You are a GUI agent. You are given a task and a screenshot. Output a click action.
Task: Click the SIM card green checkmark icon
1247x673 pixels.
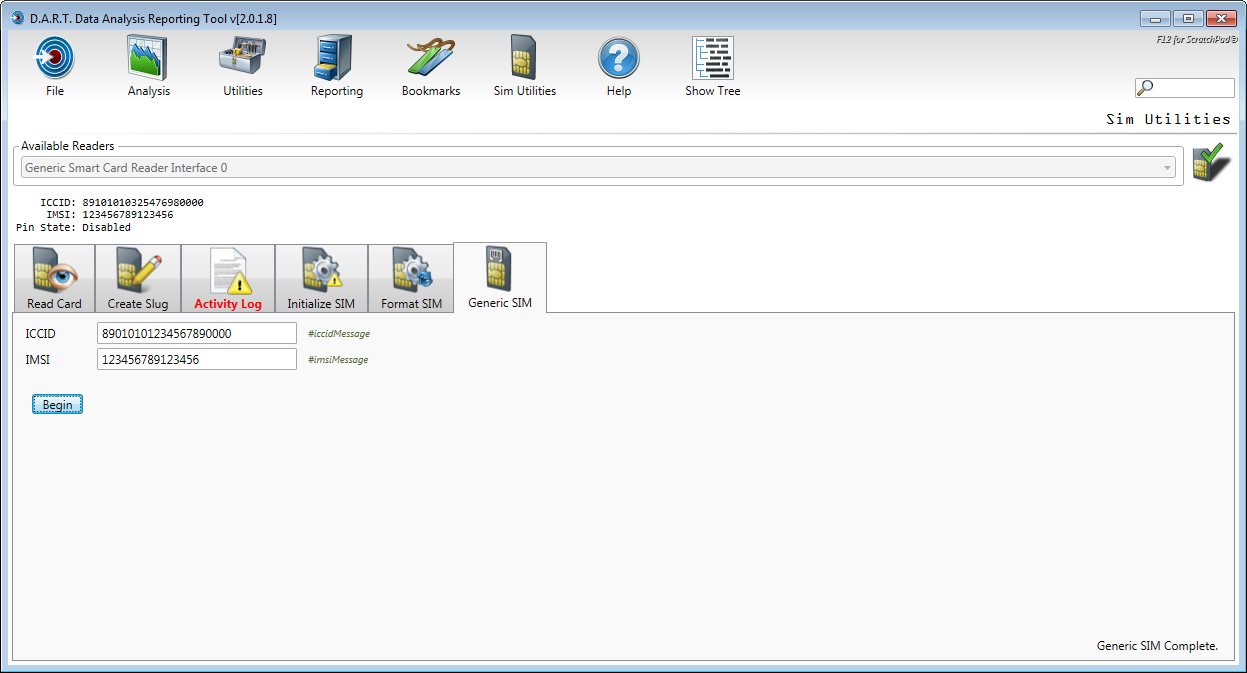(1211, 162)
